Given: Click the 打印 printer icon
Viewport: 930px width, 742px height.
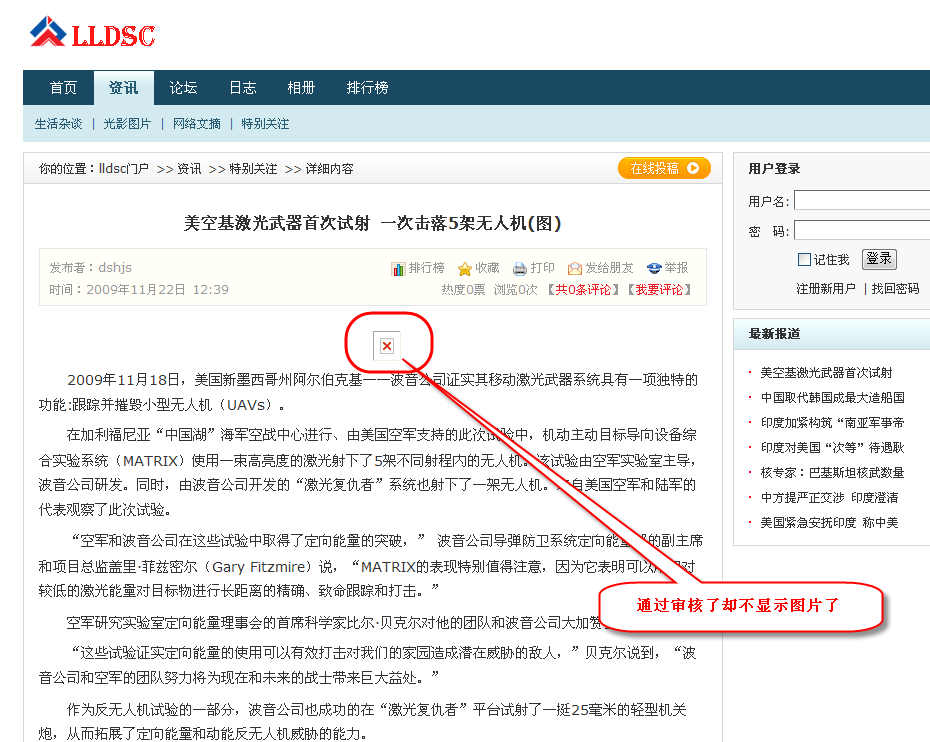Looking at the screenshot, I should coord(520,268).
